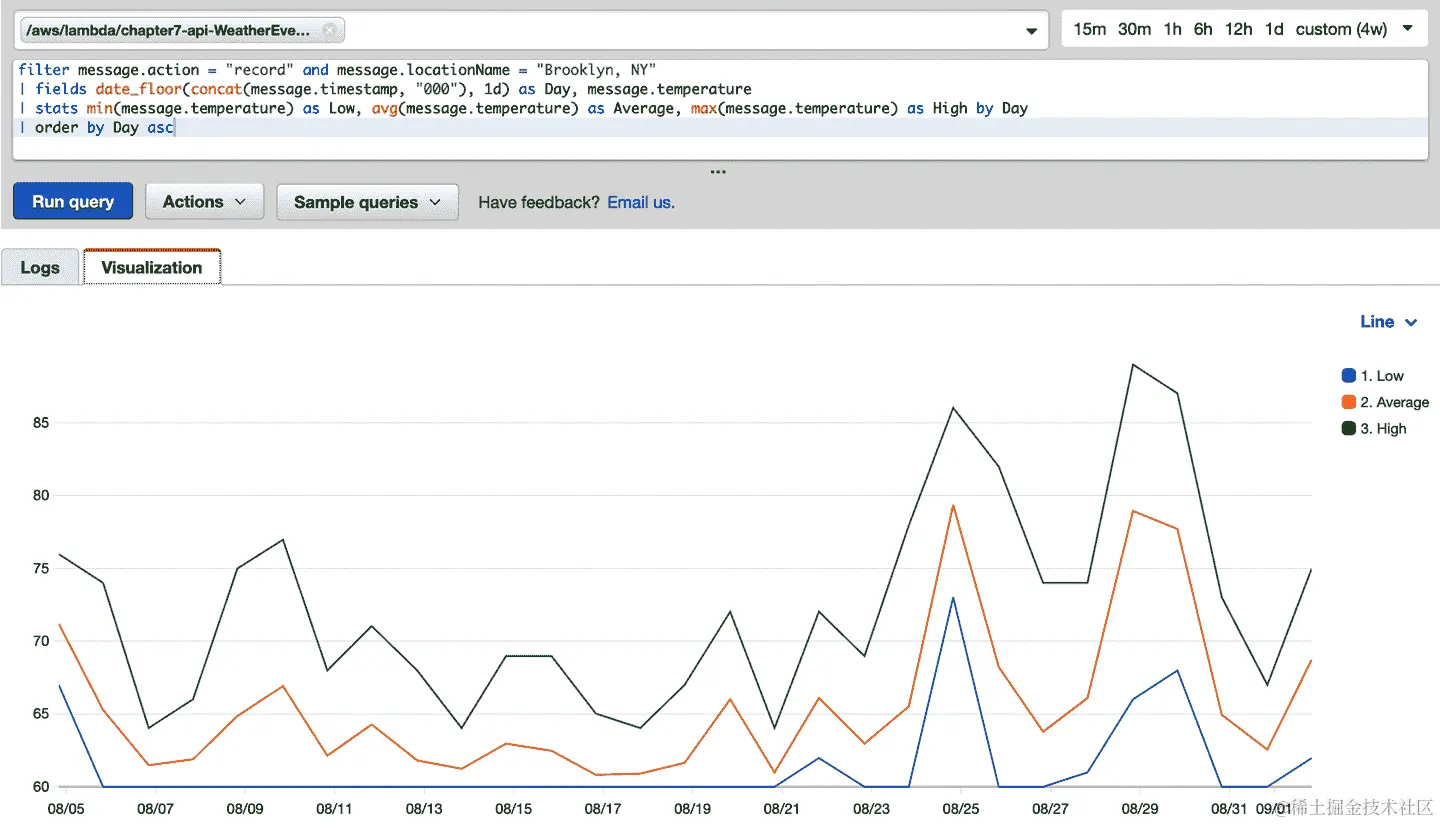Image resolution: width=1440 pixels, height=824 pixels.
Task: Click the '1. Low' legend label
Action: point(1382,376)
